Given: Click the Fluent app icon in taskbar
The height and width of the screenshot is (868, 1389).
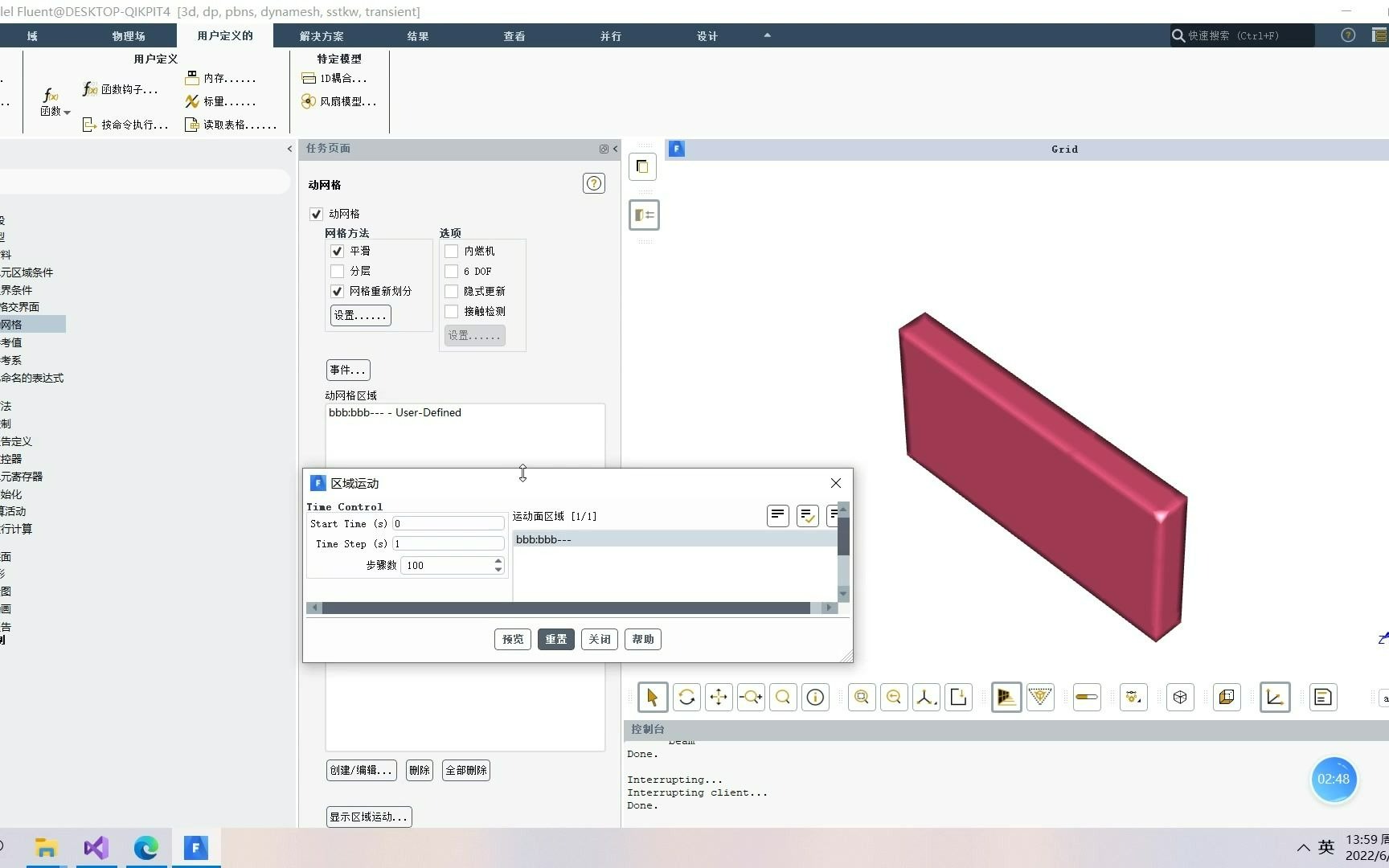Looking at the screenshot, I should click(x=195, y=848).
